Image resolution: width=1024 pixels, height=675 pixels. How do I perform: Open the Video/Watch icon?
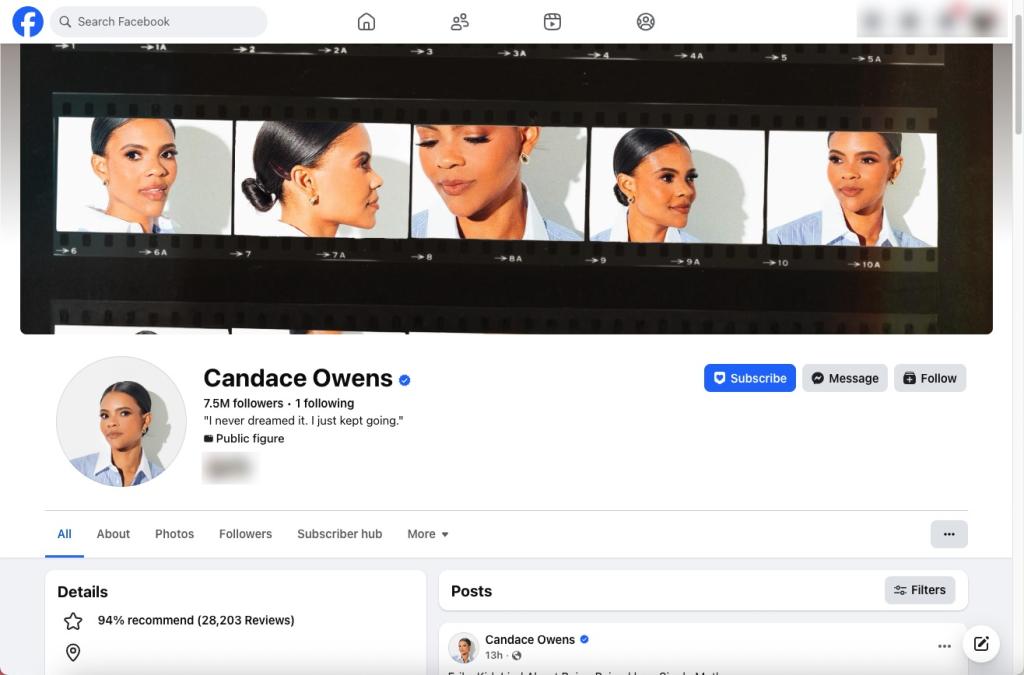tap(552, 21)
